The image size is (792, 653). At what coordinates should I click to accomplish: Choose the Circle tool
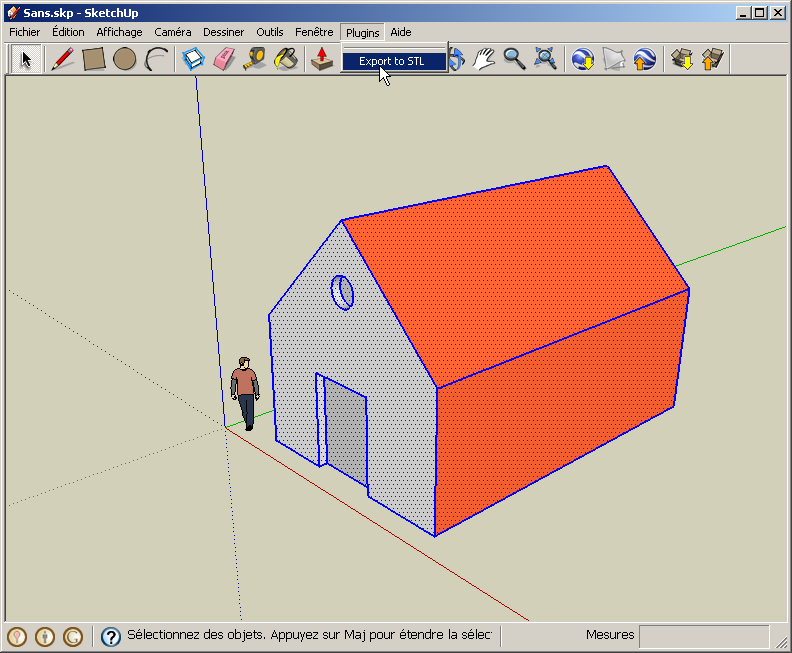[x=125, y=59]
